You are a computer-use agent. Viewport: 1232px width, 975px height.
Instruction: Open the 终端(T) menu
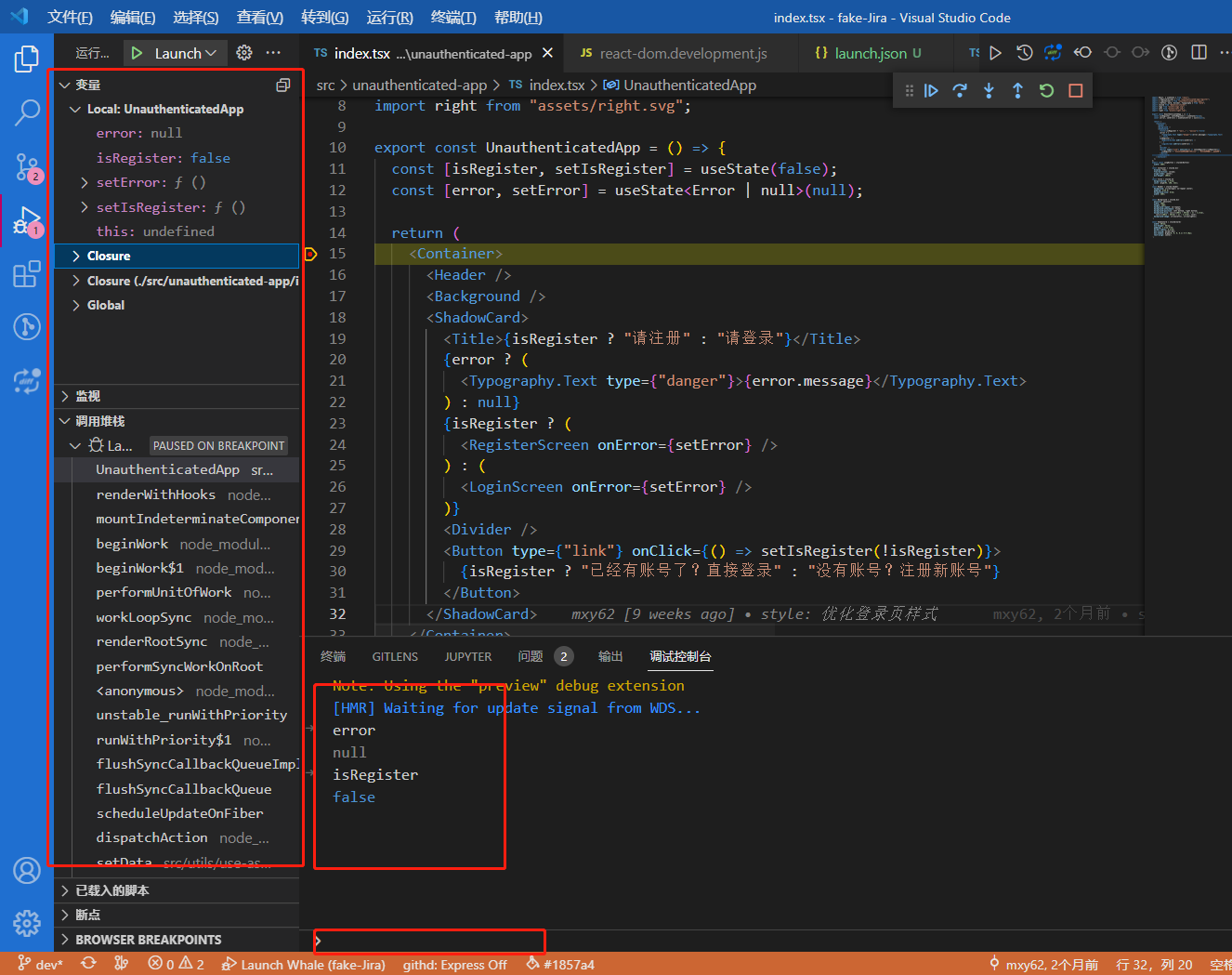click(453, 18)
